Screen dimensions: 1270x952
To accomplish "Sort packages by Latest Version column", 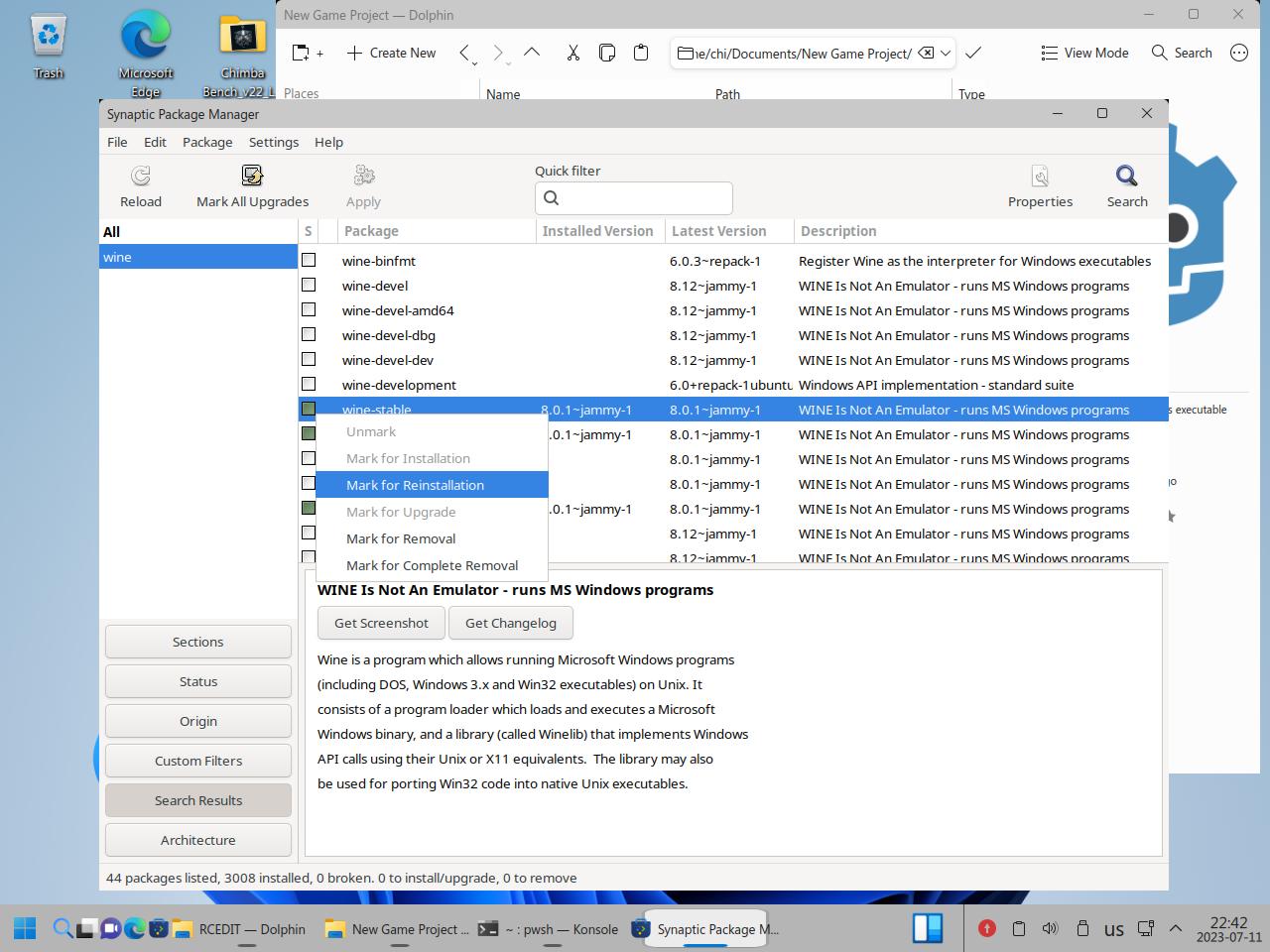I will tap(729, 231).
